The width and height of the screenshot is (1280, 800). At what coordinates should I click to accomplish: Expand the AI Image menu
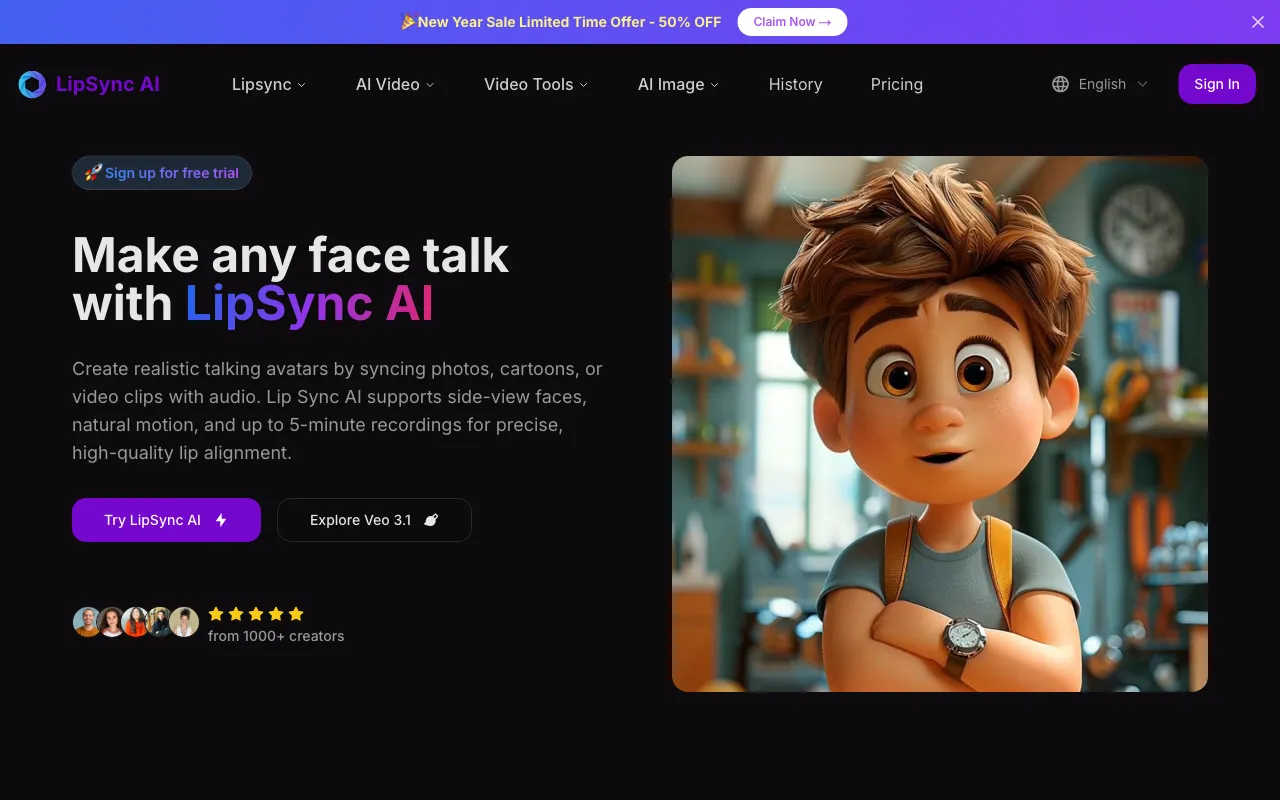[x=678, y=84]
